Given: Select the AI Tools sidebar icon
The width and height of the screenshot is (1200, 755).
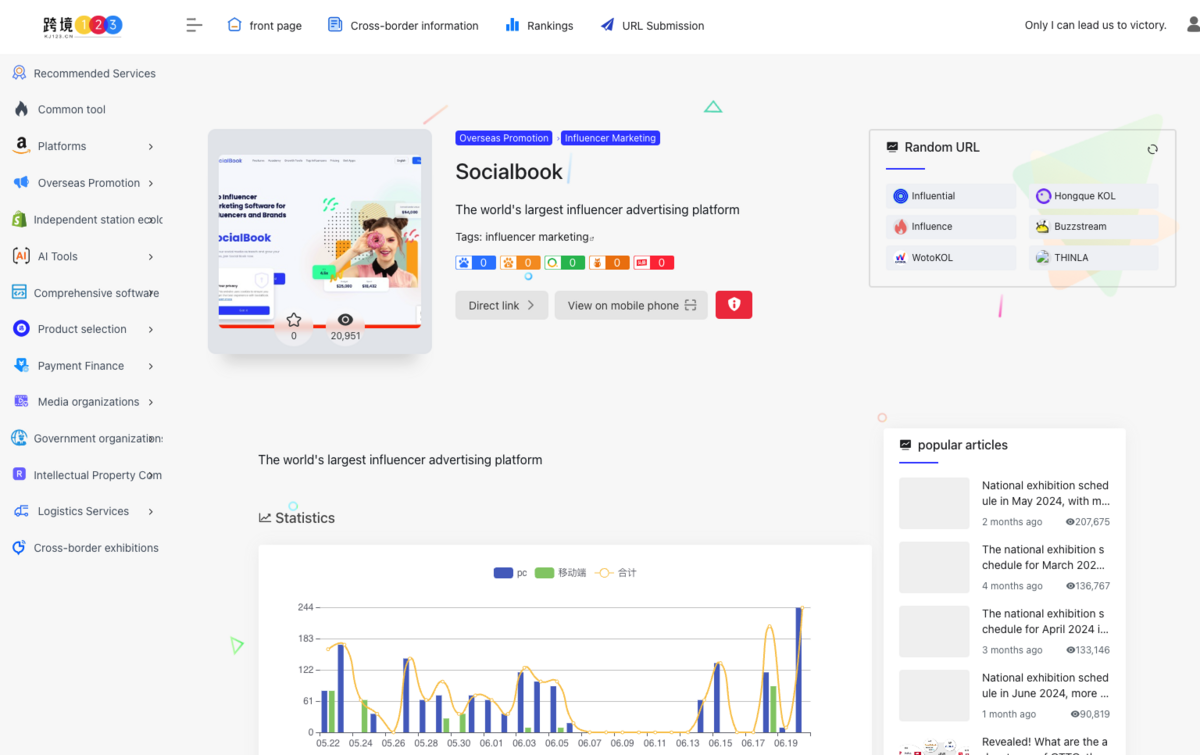Looking at the screenshot, I should click(20, 256).
